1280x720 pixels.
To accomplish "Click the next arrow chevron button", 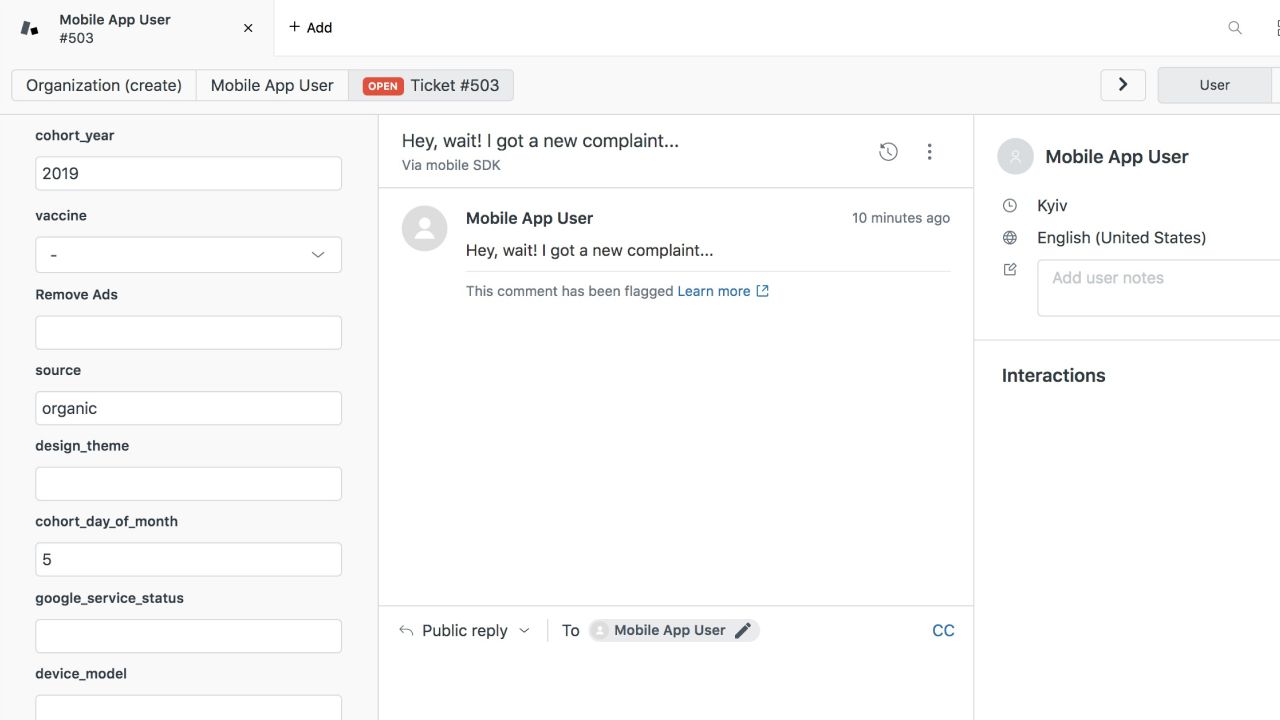I will pos(1123,85).
